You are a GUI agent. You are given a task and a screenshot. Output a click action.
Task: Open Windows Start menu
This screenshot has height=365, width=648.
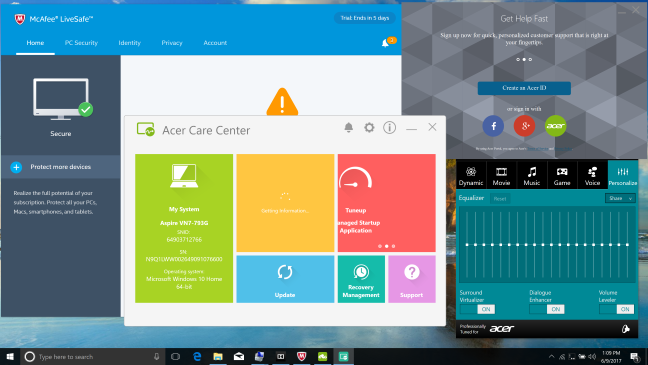pyautogui.click(x=10, y=356)
